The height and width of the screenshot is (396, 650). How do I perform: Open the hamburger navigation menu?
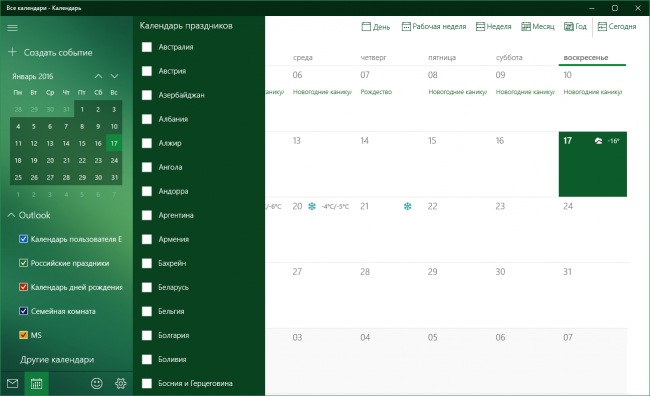click(12, 28)
